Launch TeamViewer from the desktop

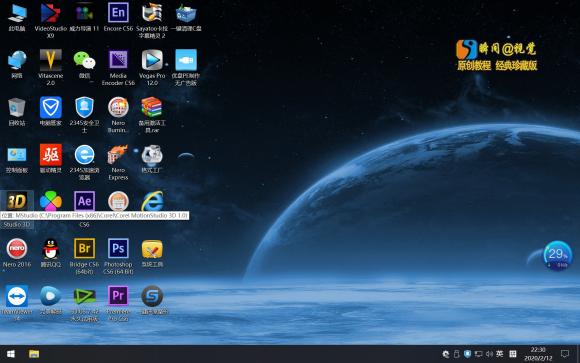(x=17, y=296)
